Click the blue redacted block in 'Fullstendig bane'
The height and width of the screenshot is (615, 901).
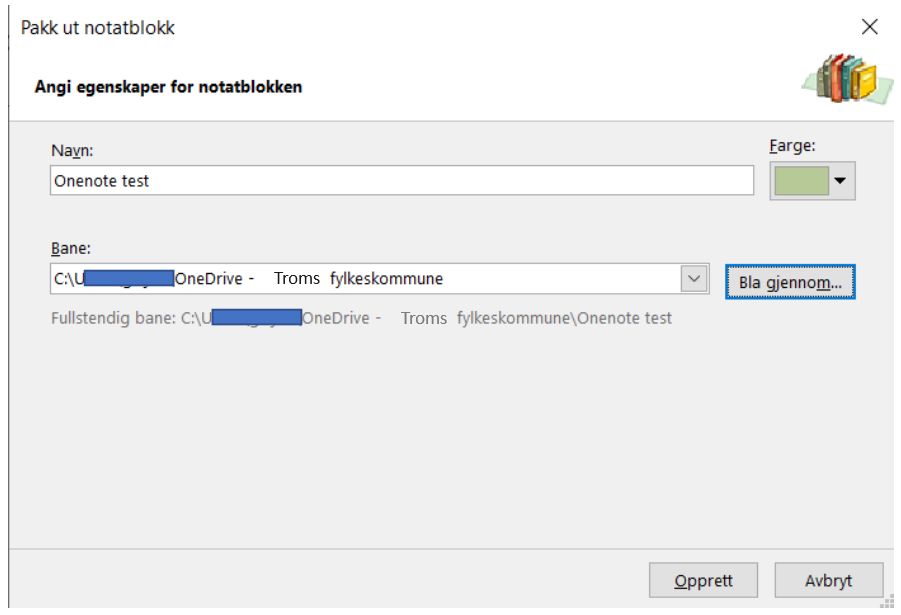pos(256,317)
